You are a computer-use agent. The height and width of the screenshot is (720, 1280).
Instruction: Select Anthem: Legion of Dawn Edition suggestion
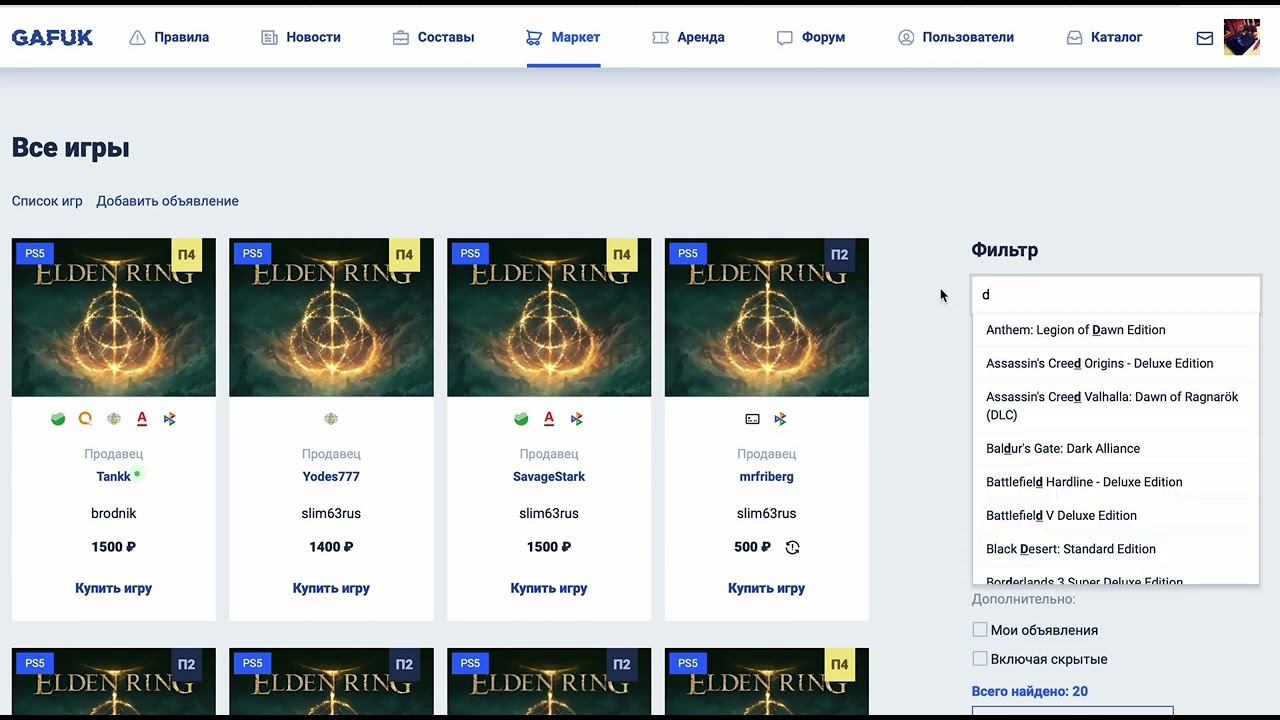pos(1115,330)
